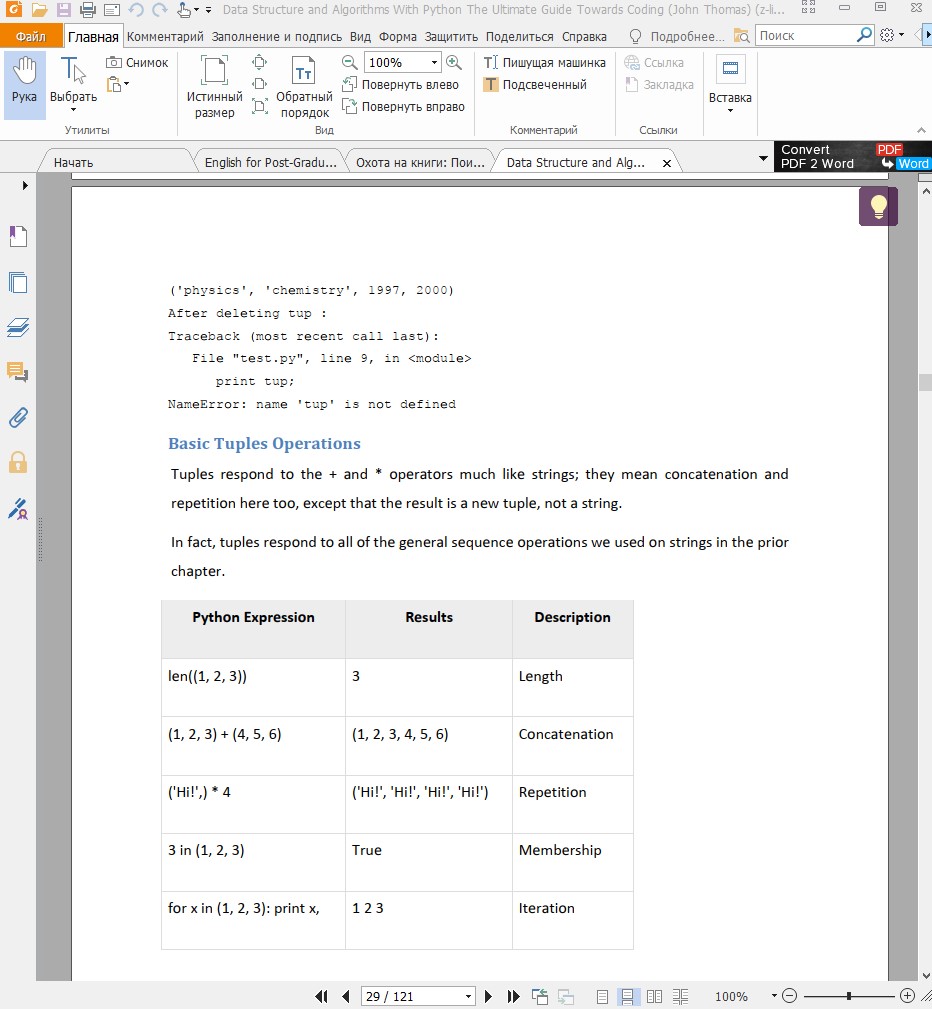
Task: Switch to Заполнение и подпись tab
Action: click(277, 37)
